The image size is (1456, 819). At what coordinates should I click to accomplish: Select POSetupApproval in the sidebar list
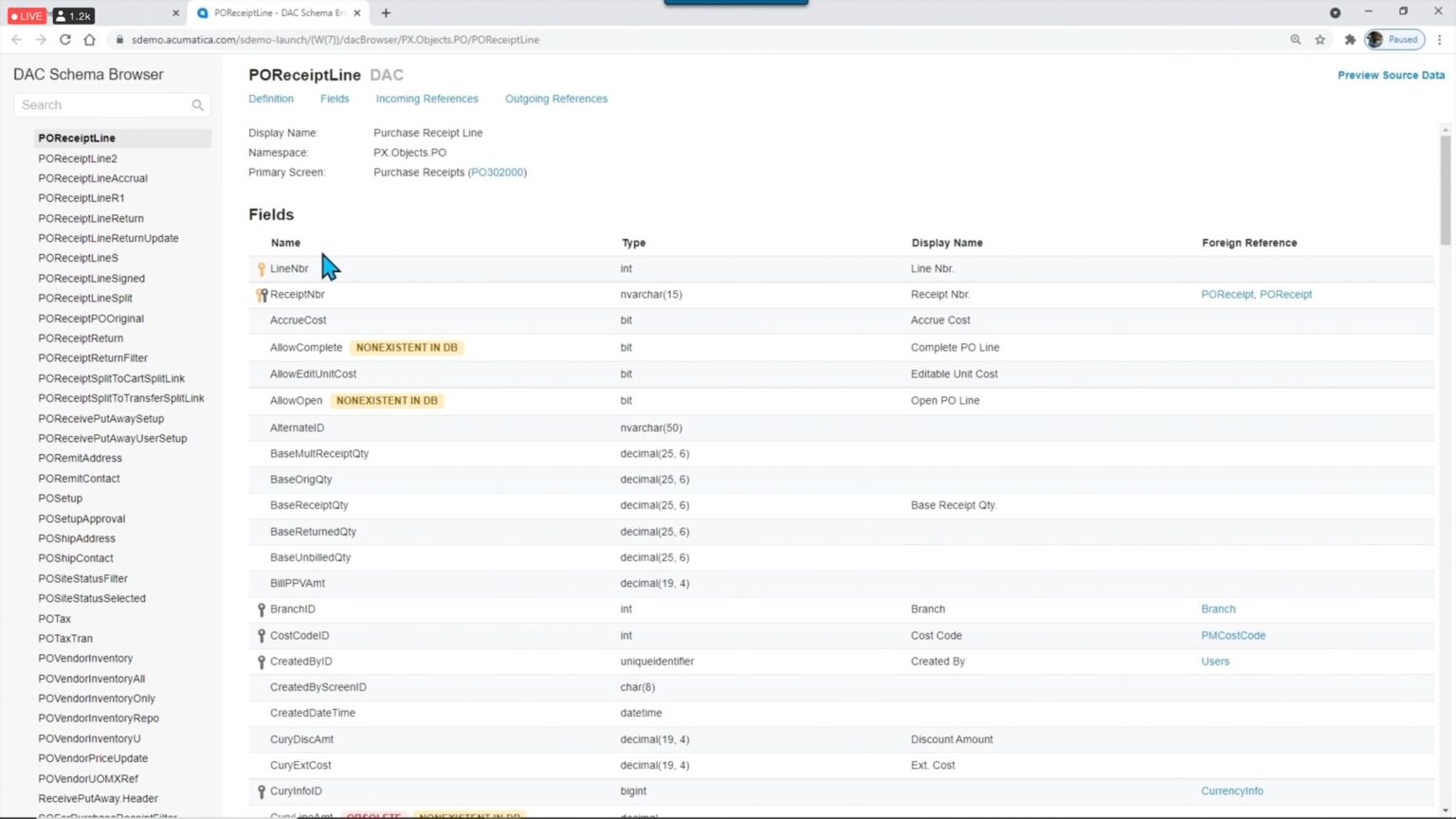click(82, 519)
